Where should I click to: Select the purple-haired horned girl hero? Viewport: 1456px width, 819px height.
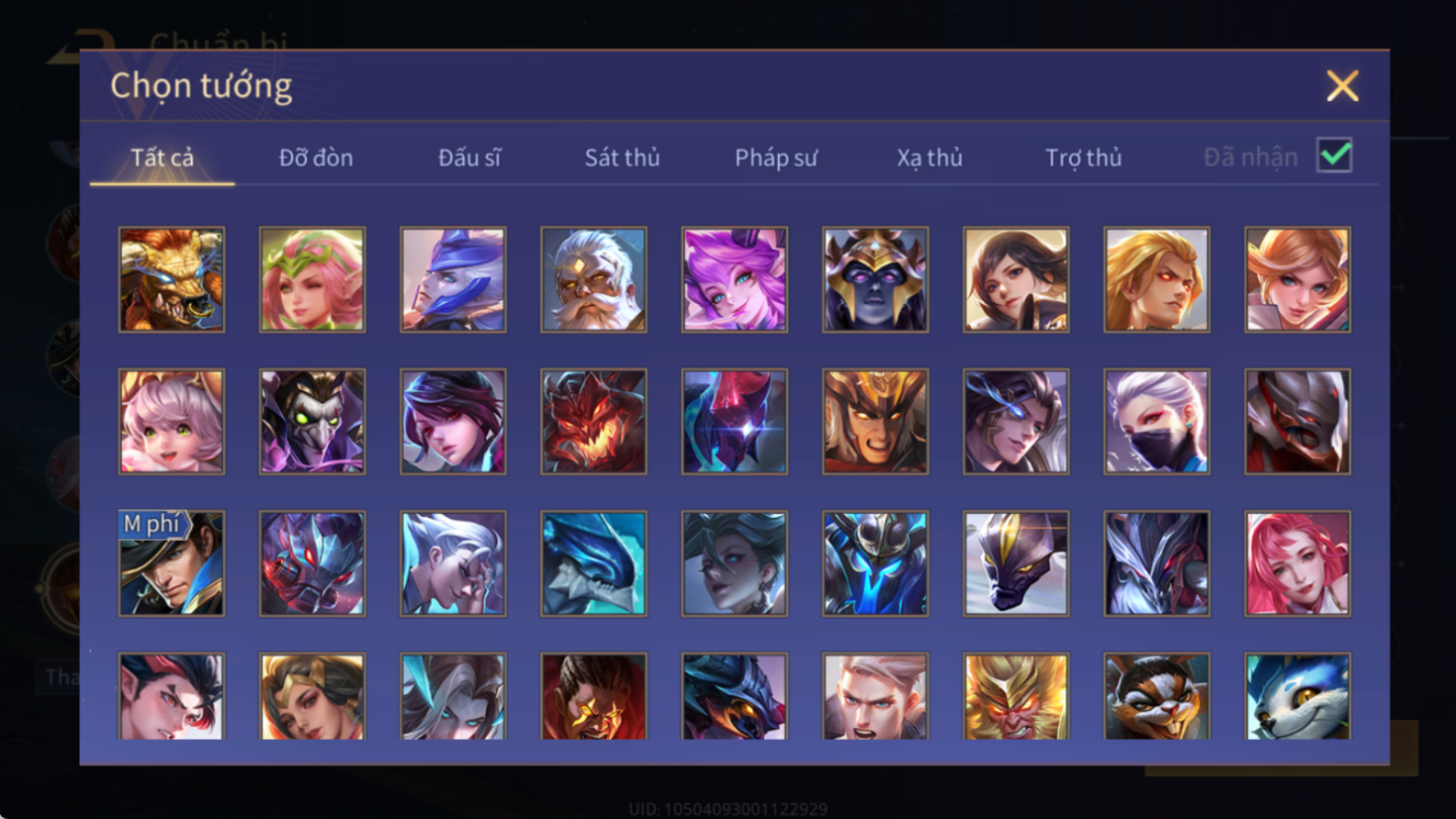point(734,279)
